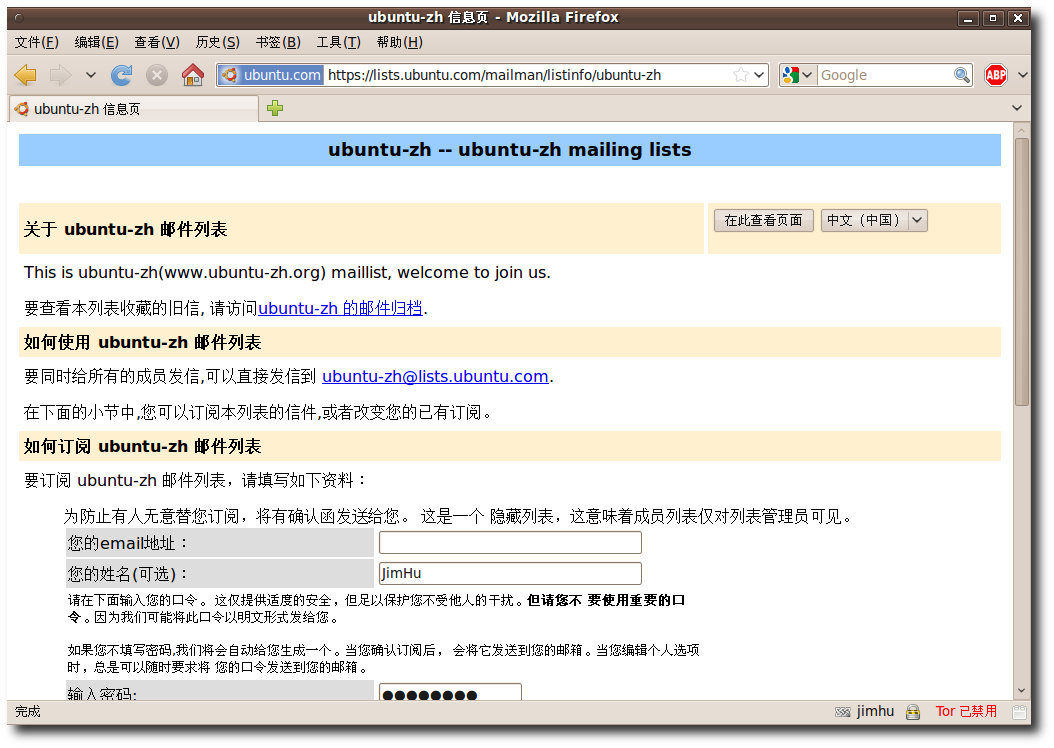1054x748 pixels.
Task: Open a new tab with the plus icon
Action: [275, 108]
